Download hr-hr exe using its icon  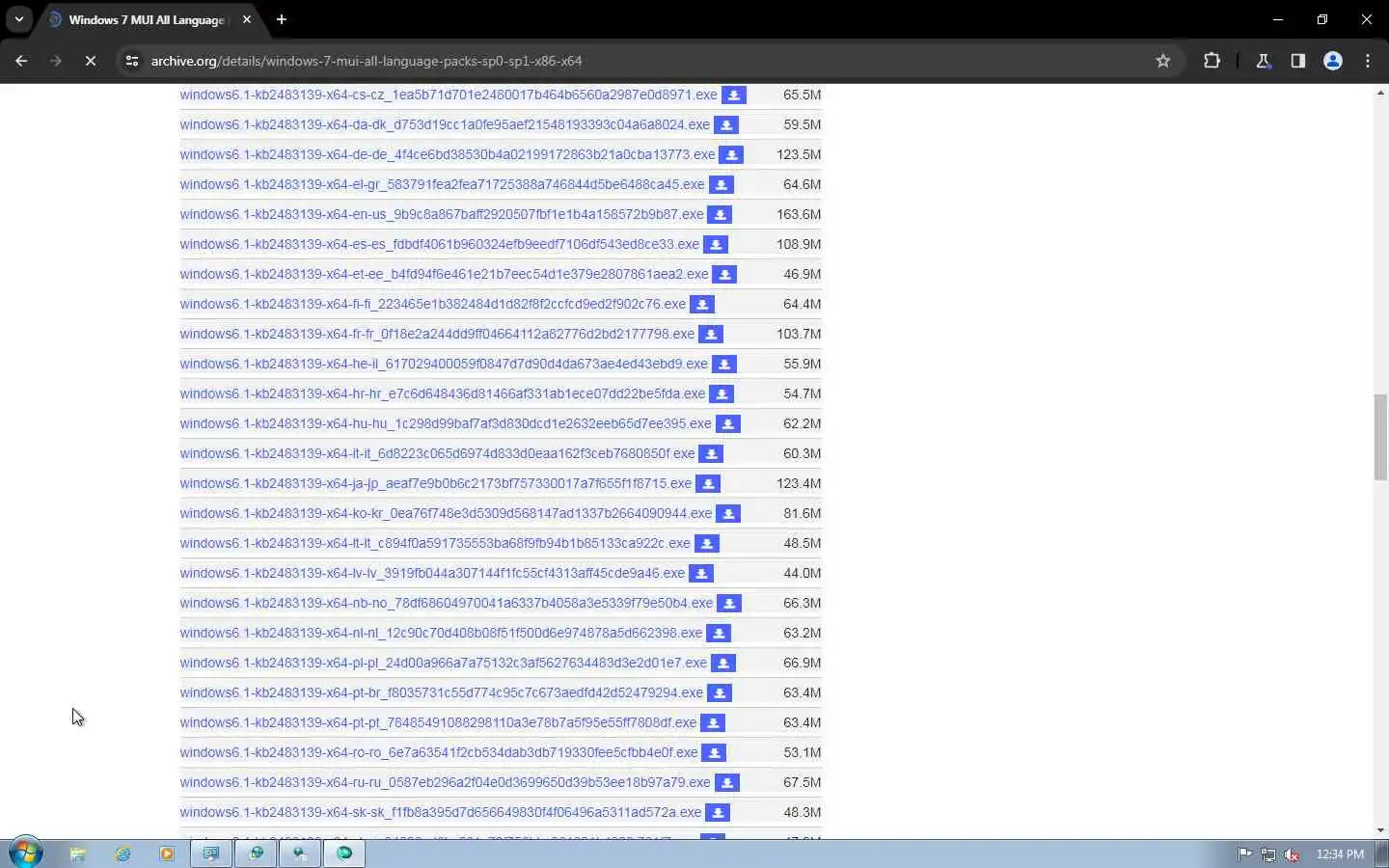point(722,394)
